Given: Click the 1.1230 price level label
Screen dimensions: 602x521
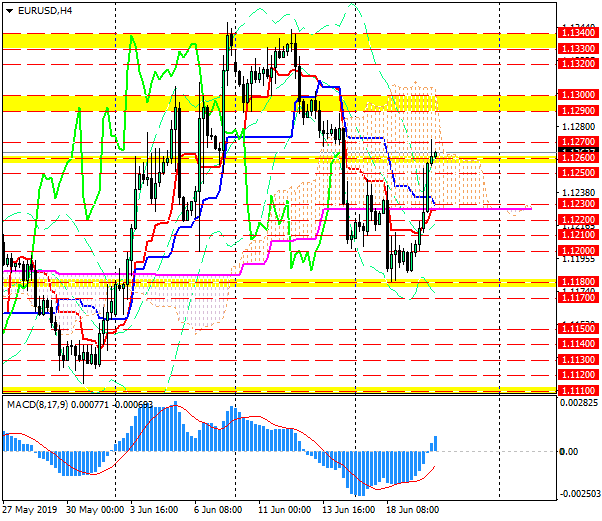Looking at the screenshot, I should tap(578, 204).
